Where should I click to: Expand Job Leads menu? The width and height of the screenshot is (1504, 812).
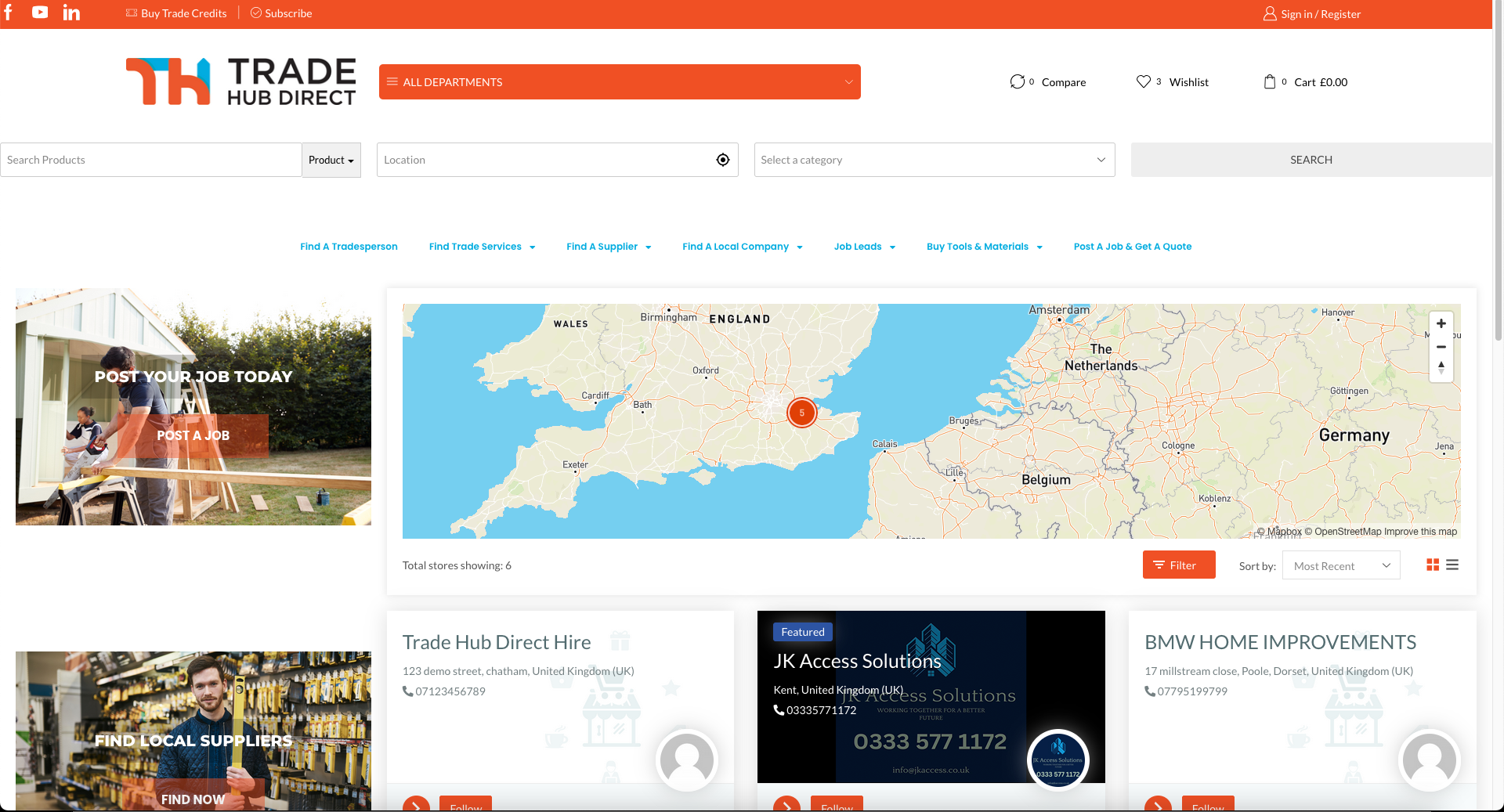tap(865, 247)
